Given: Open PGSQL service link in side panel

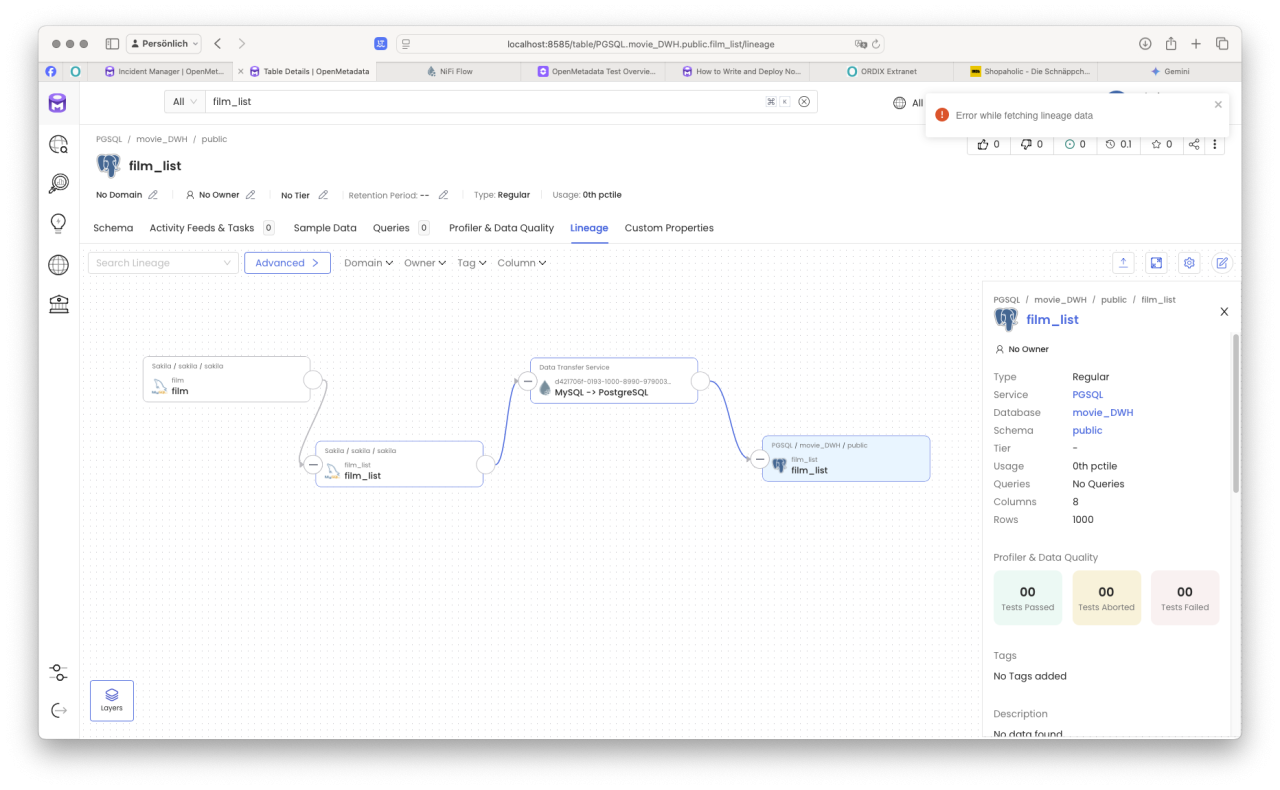Looking at the screenshot, I should tap(1088, 395).
